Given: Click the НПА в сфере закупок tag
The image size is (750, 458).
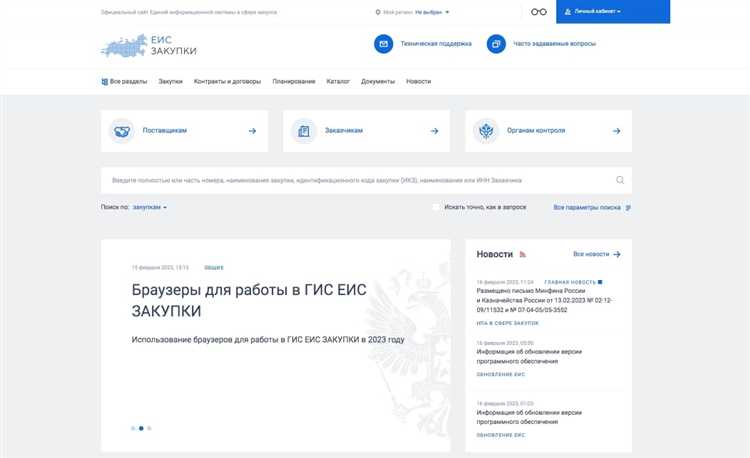Looking at the screenshot, I should click(x=507, y=324).
